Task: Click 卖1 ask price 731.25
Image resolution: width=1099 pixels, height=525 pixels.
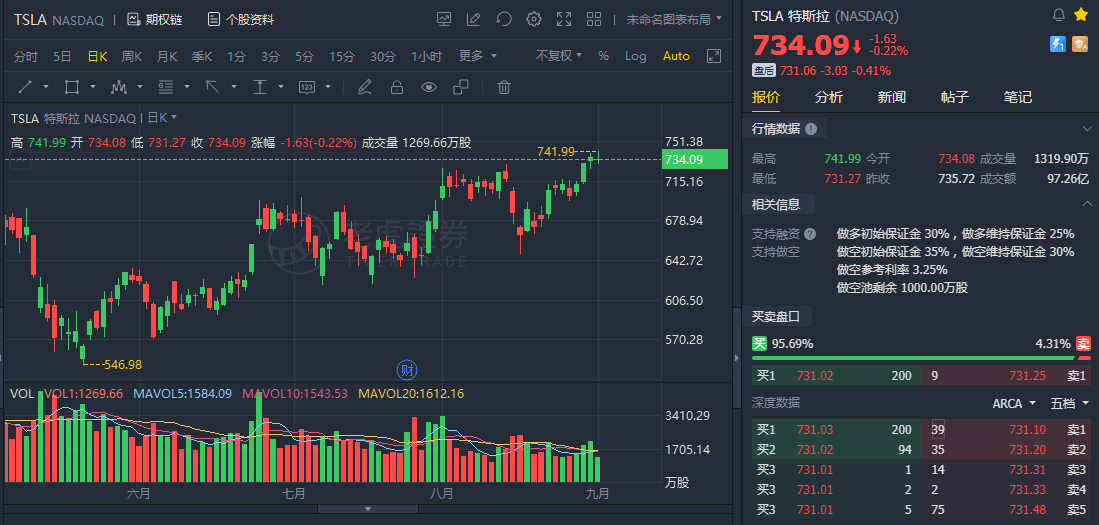Action: (1028, 376)
